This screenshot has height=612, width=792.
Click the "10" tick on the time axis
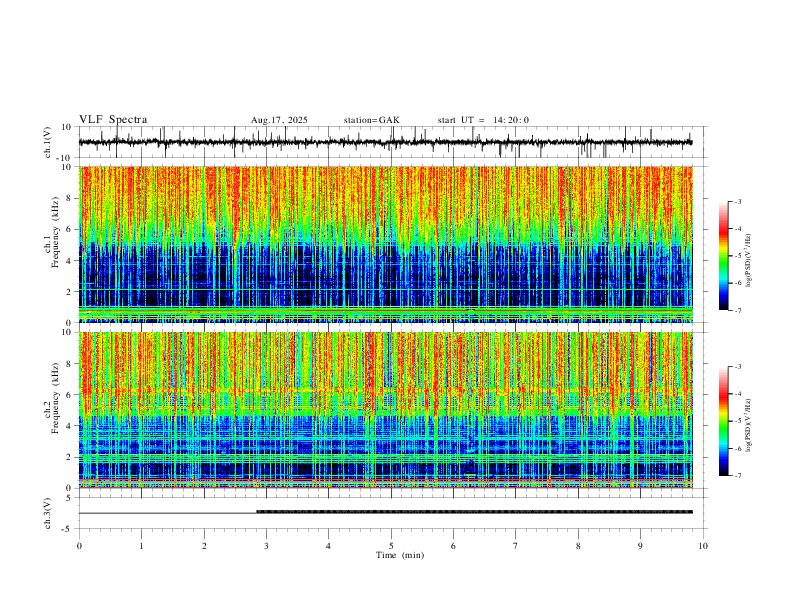point(703,546)
